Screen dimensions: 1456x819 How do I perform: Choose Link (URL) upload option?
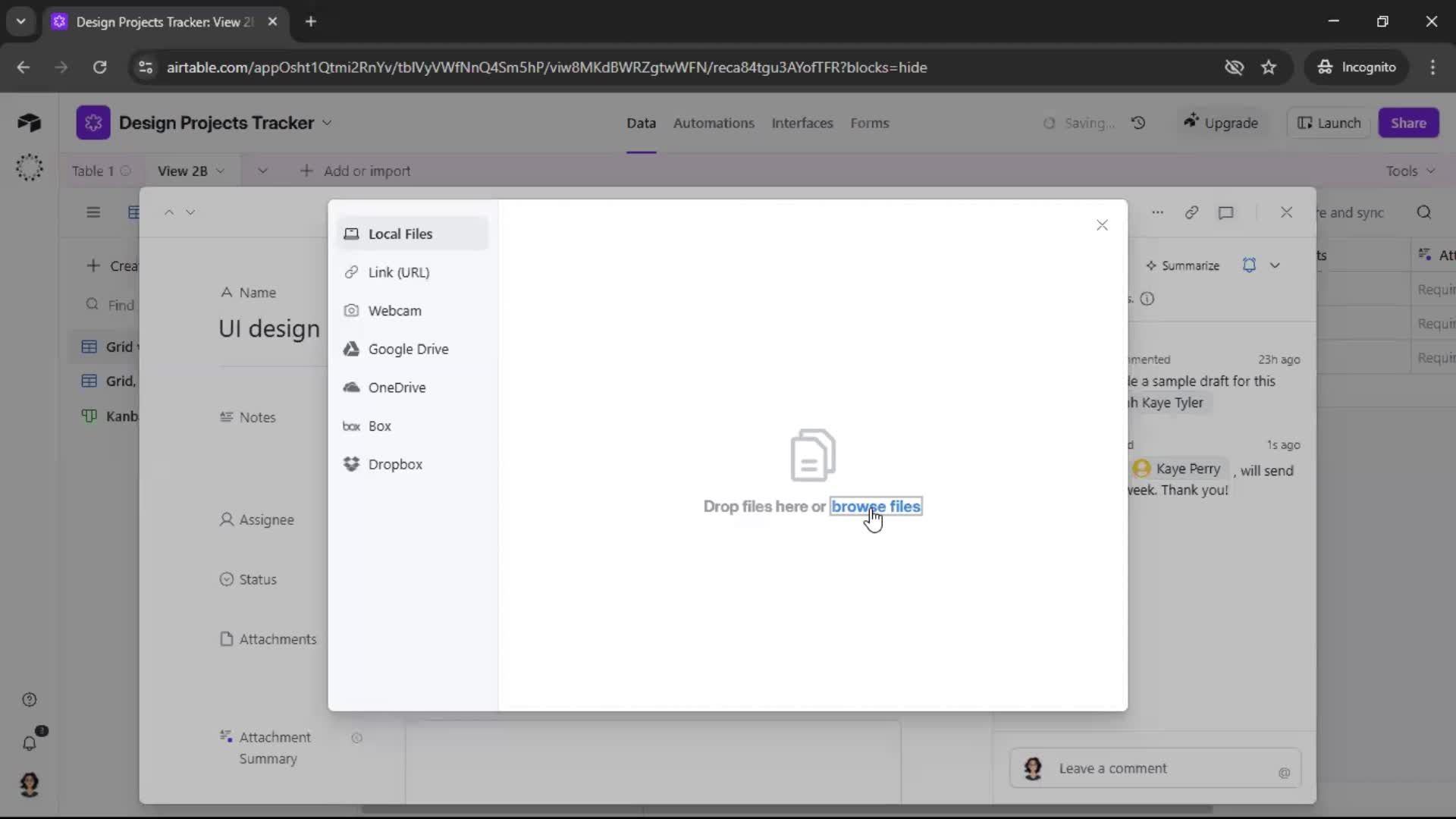(412, 272)
